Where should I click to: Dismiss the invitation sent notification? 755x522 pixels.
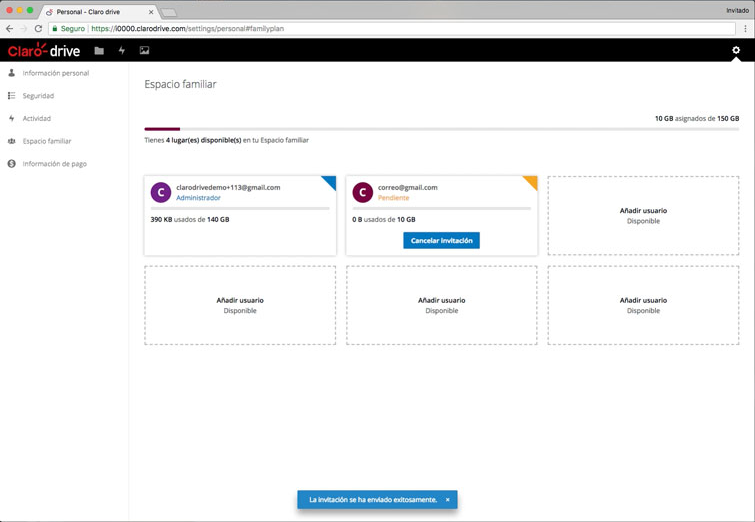point(447,500)
